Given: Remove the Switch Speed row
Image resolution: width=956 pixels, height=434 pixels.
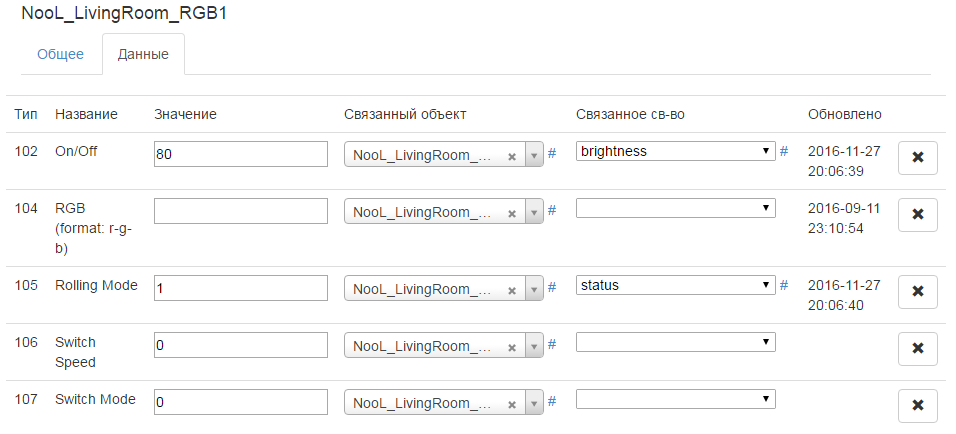Looking at the screenshot, I should coord(917,348).
